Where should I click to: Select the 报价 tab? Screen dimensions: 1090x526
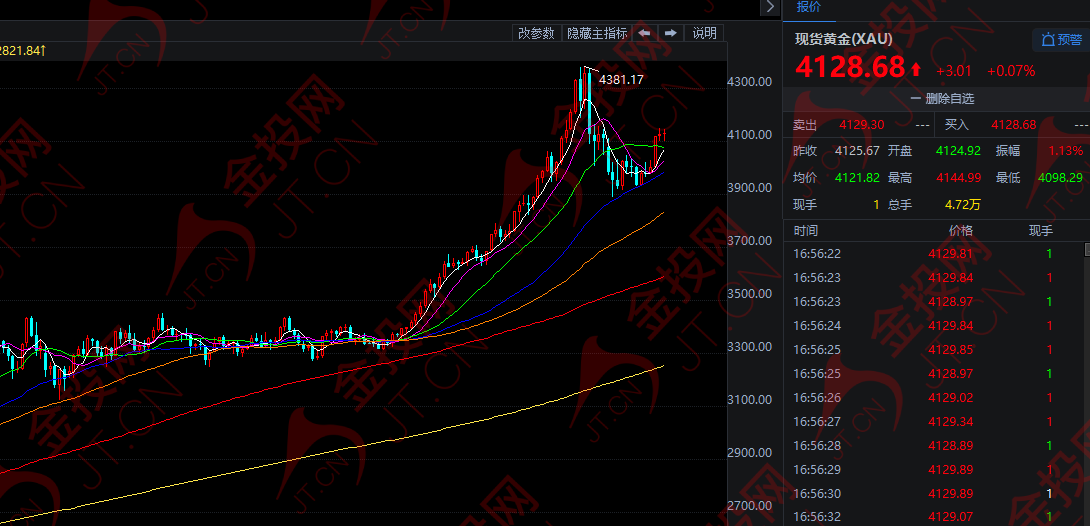pyautogui.click(x=808, y=7)
